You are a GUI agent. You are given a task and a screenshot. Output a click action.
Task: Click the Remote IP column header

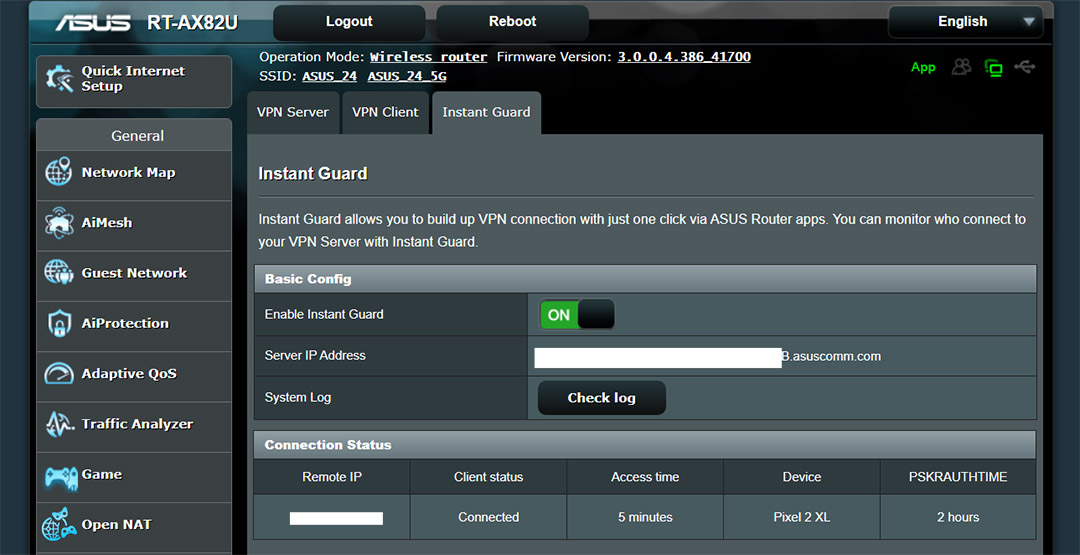pos(332,477)
